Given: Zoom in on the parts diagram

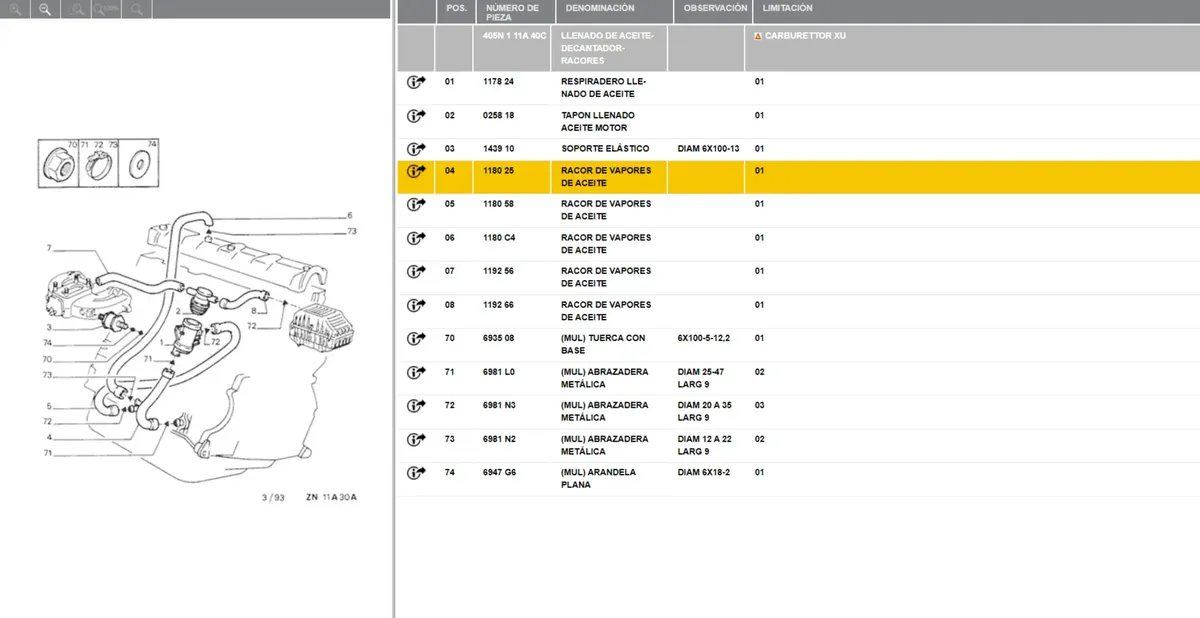Looking at the screenshot, I should [x=17, y=9].
